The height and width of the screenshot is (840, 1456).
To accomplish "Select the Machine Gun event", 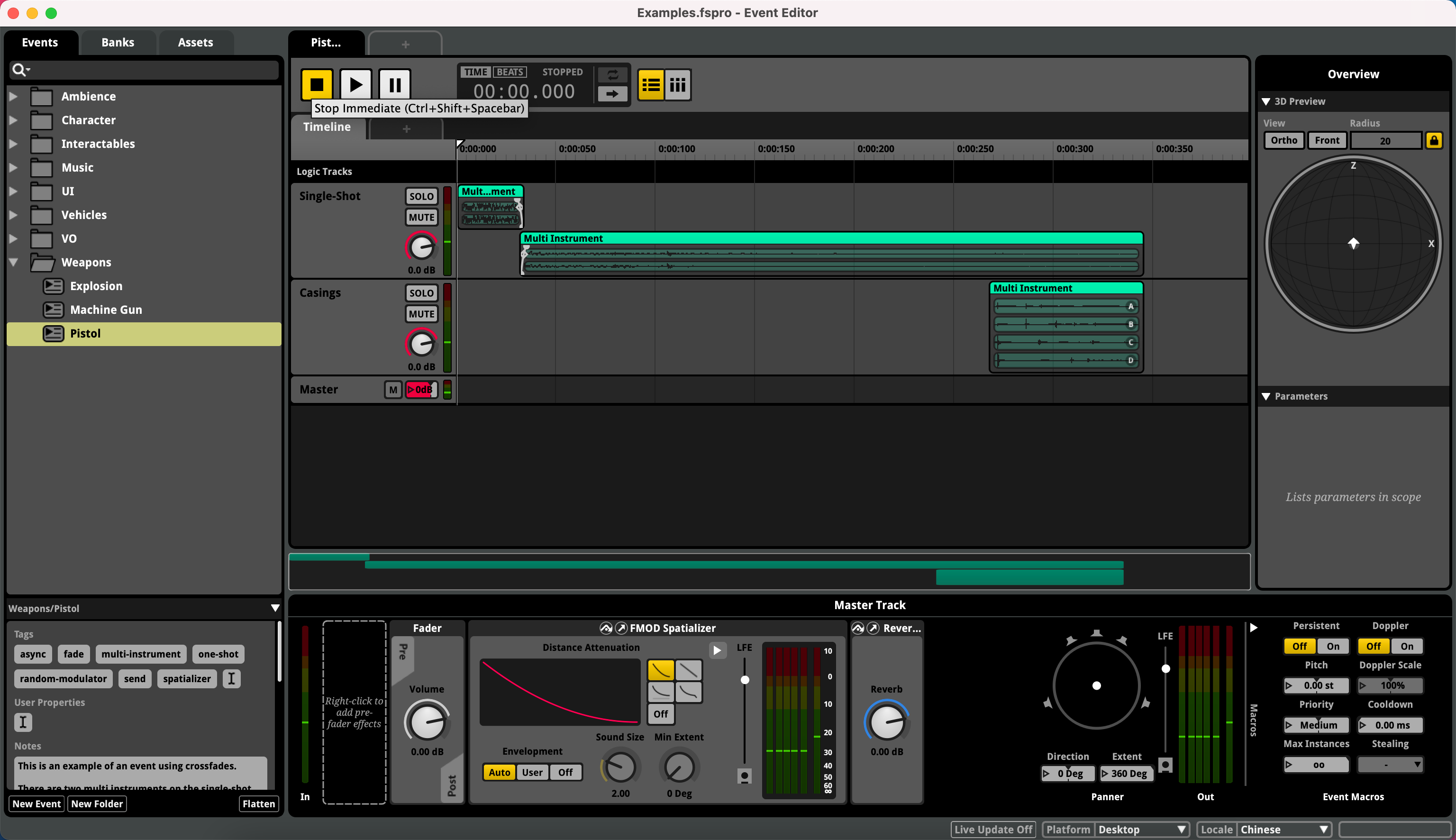I will pos(106,309).
